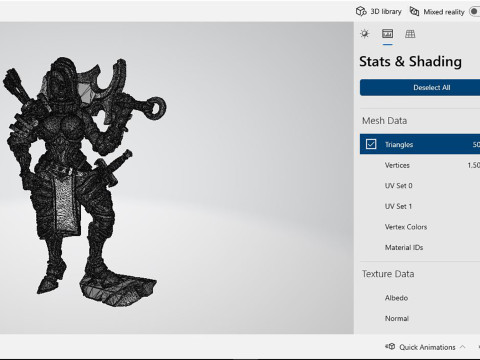Switch to the Stats & Shading tab
The image size is (480, 360).
pyautogui.click(x=387, y=34)
